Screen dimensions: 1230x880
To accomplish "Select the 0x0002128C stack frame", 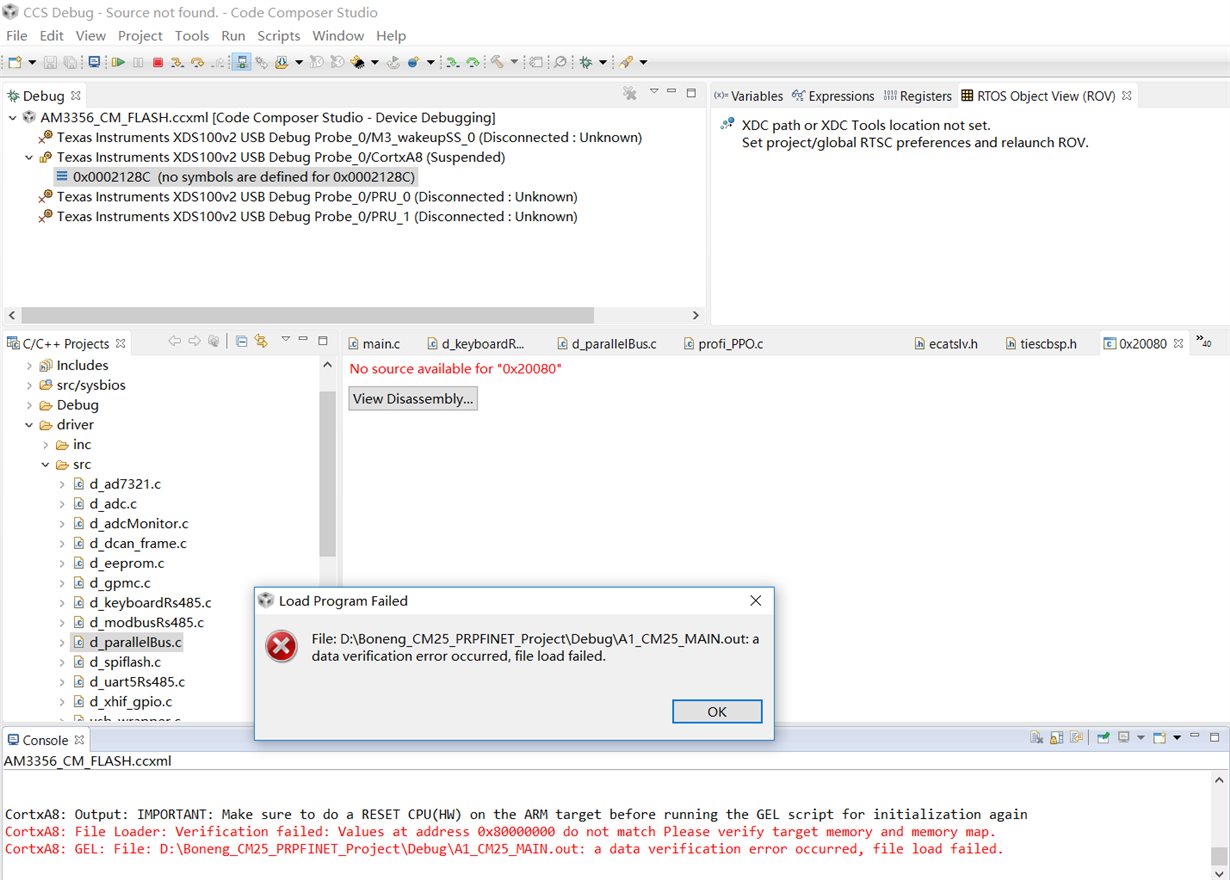I will (x=235, y=177).
